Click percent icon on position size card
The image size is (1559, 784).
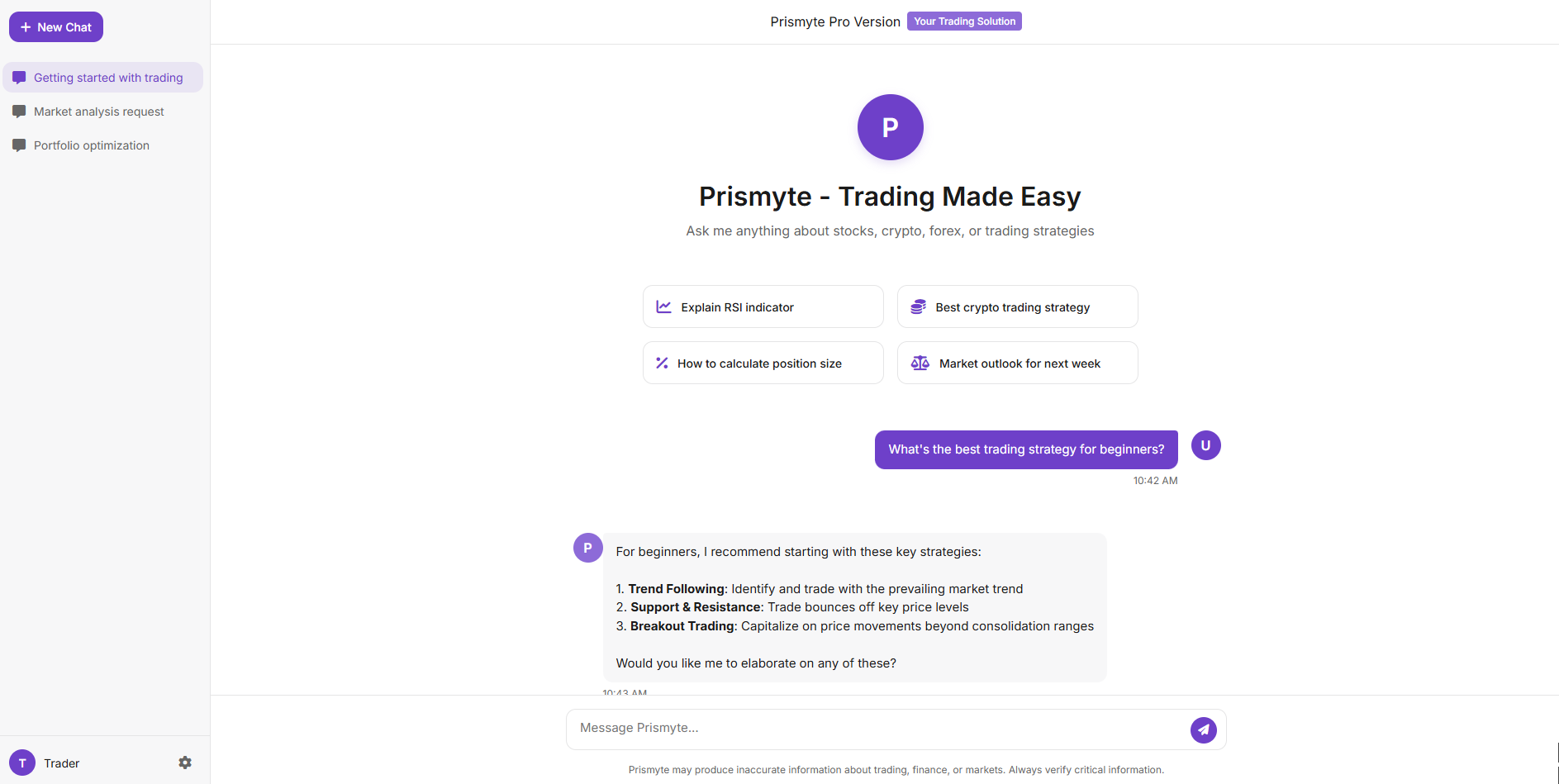[x=662, y=363]
